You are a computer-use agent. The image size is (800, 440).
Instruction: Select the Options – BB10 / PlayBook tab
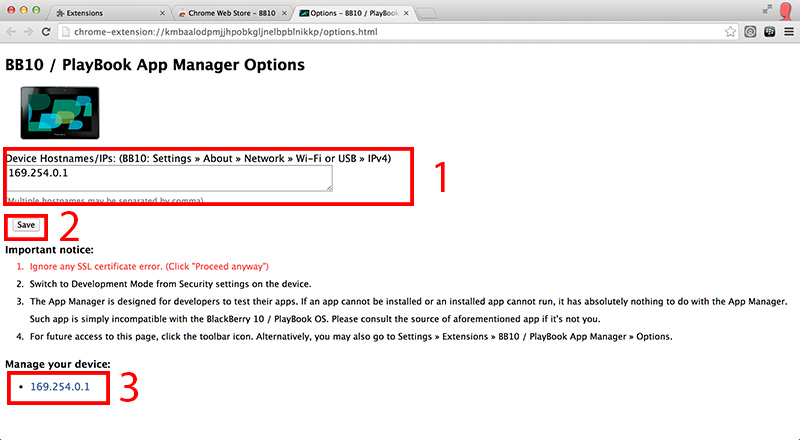(354, 13)
